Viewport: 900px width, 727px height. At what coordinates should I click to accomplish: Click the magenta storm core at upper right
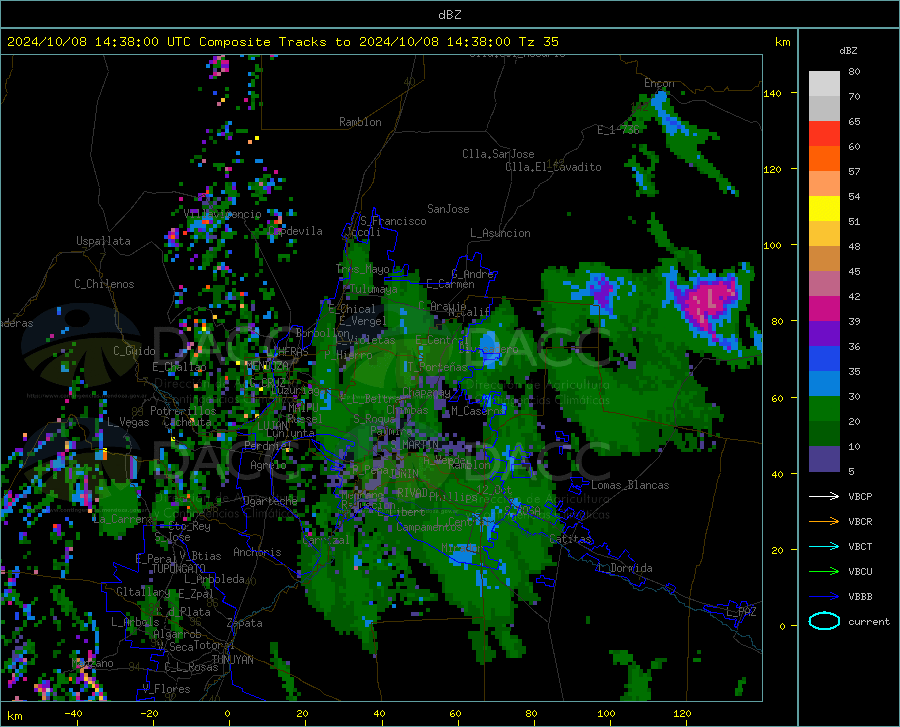[709, 301]
